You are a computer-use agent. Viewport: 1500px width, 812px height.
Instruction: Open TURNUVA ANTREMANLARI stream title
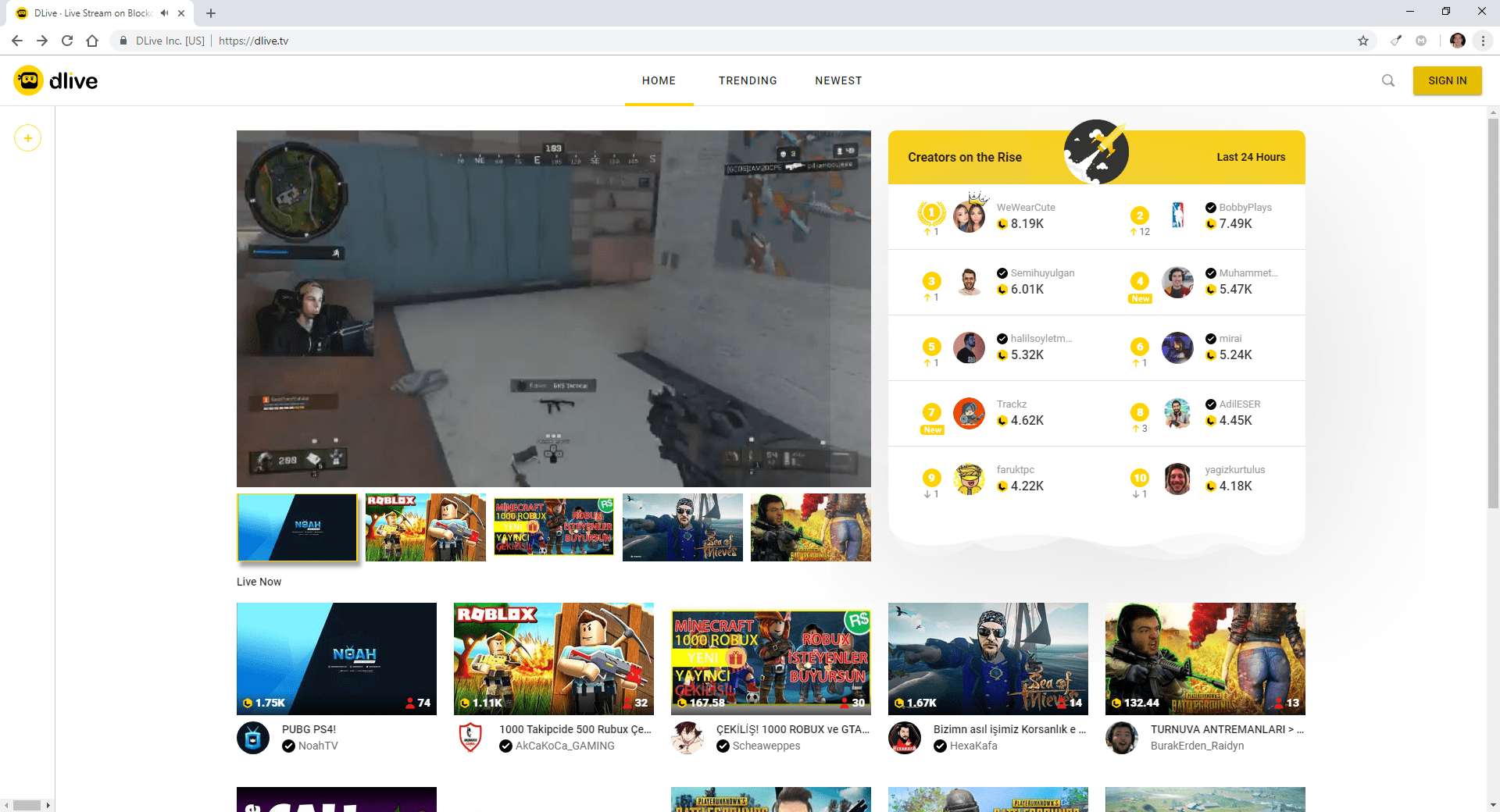pos(1227,729)
